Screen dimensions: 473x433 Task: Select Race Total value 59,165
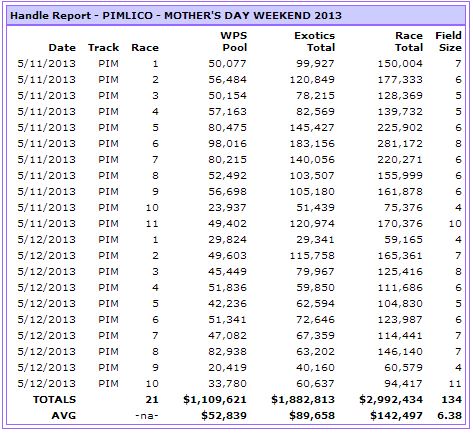(x=403, y=240)
